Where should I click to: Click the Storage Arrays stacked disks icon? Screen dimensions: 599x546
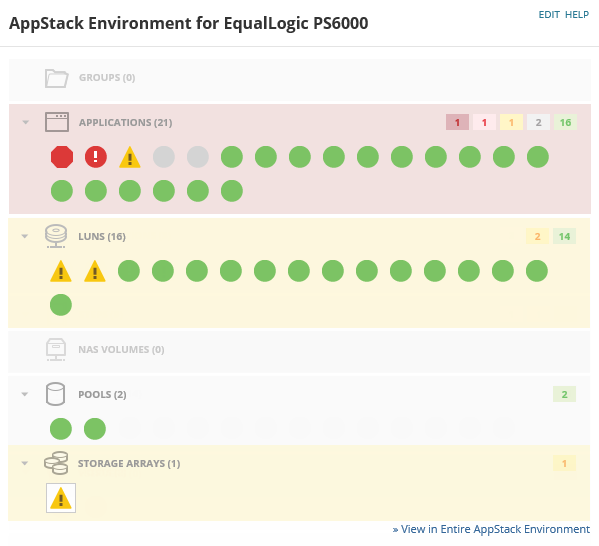coord(56,463)
